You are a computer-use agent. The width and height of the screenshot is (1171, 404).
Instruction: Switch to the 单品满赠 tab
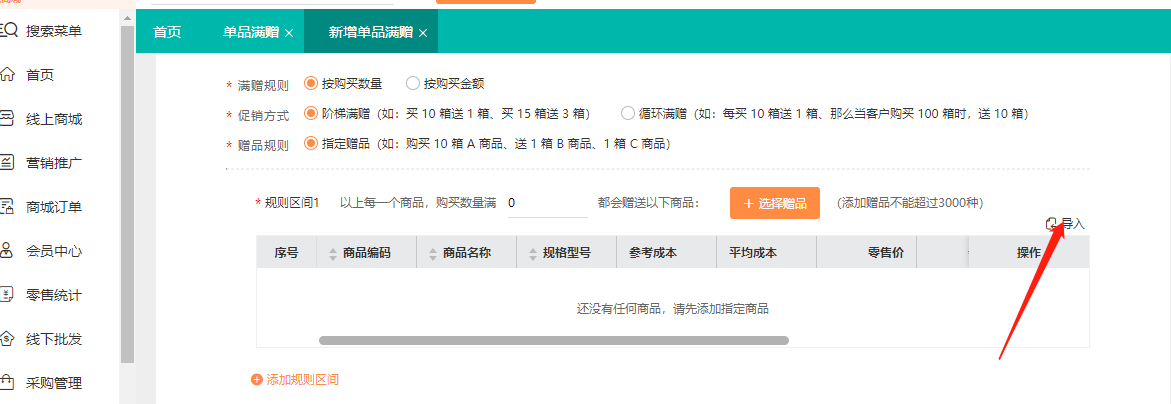click(x=251, y=33)
